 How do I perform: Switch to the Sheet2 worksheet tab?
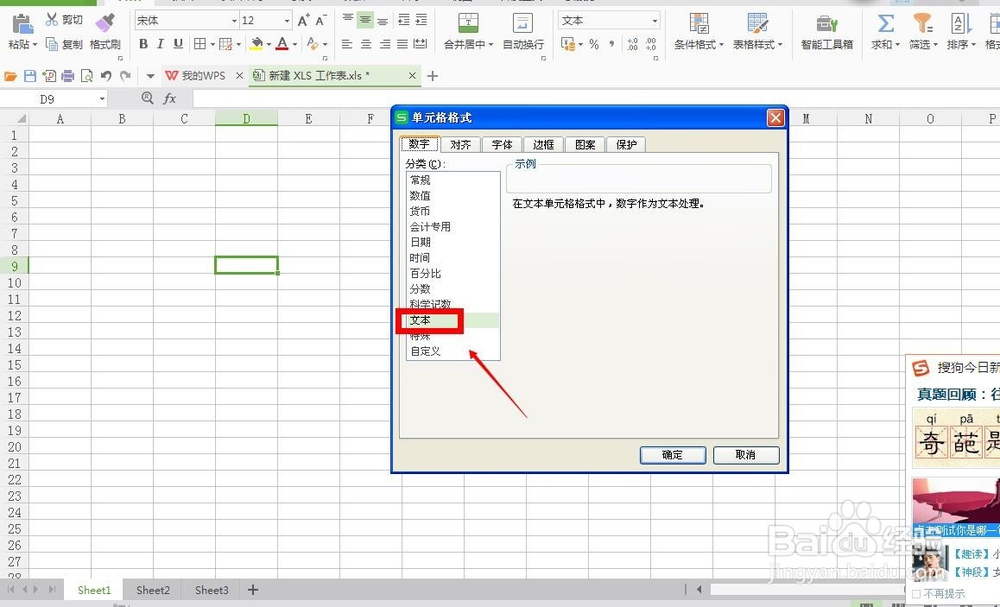click(x=152, y=590)
